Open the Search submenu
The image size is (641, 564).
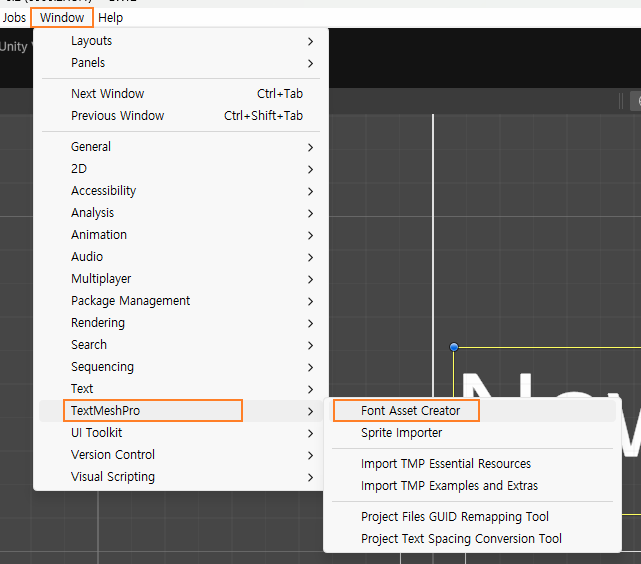click(180, 345)
